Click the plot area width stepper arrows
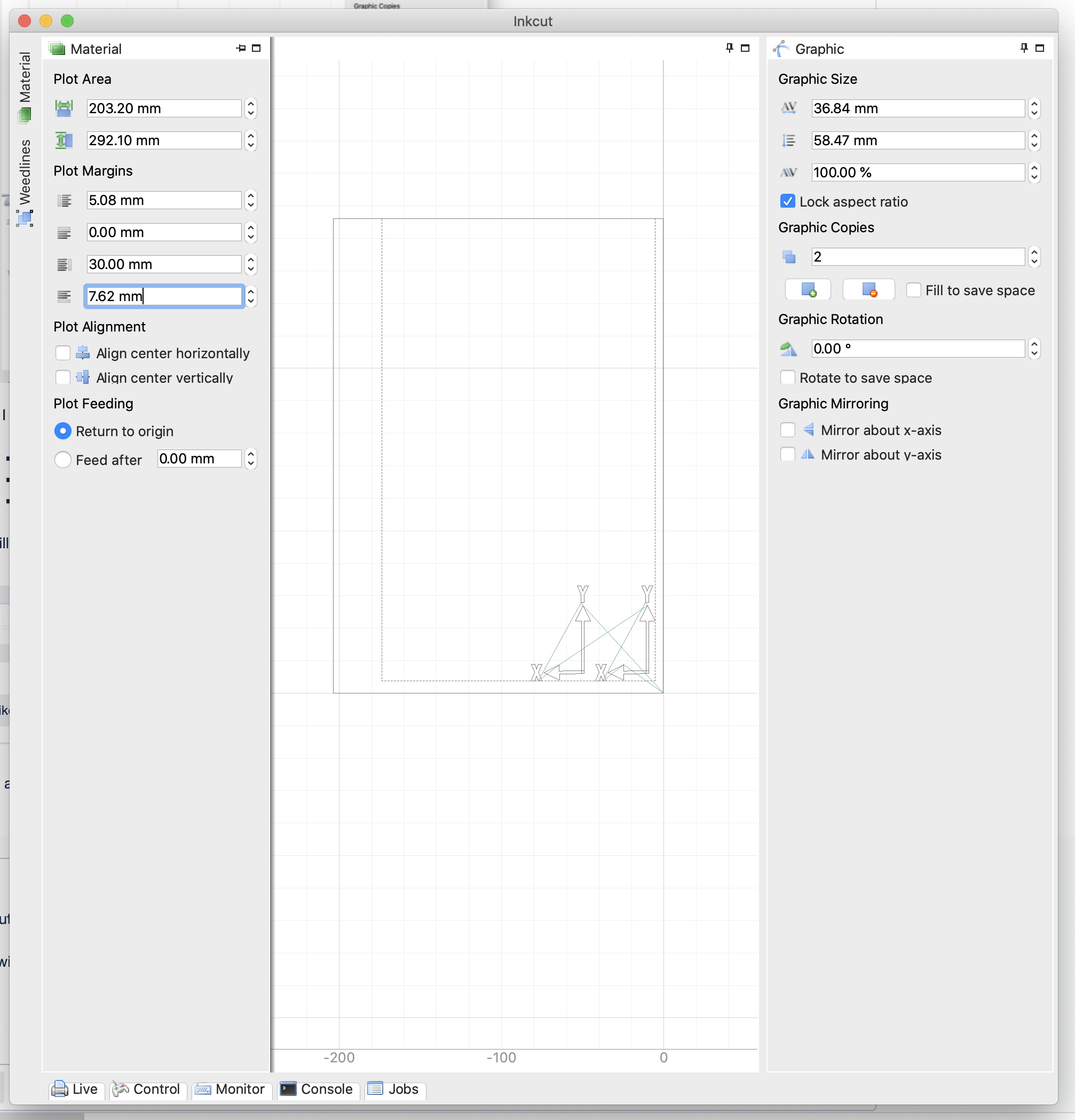Image resolution: width=1075 pixels, height=1120 pixels. click(x=250, y=108)
